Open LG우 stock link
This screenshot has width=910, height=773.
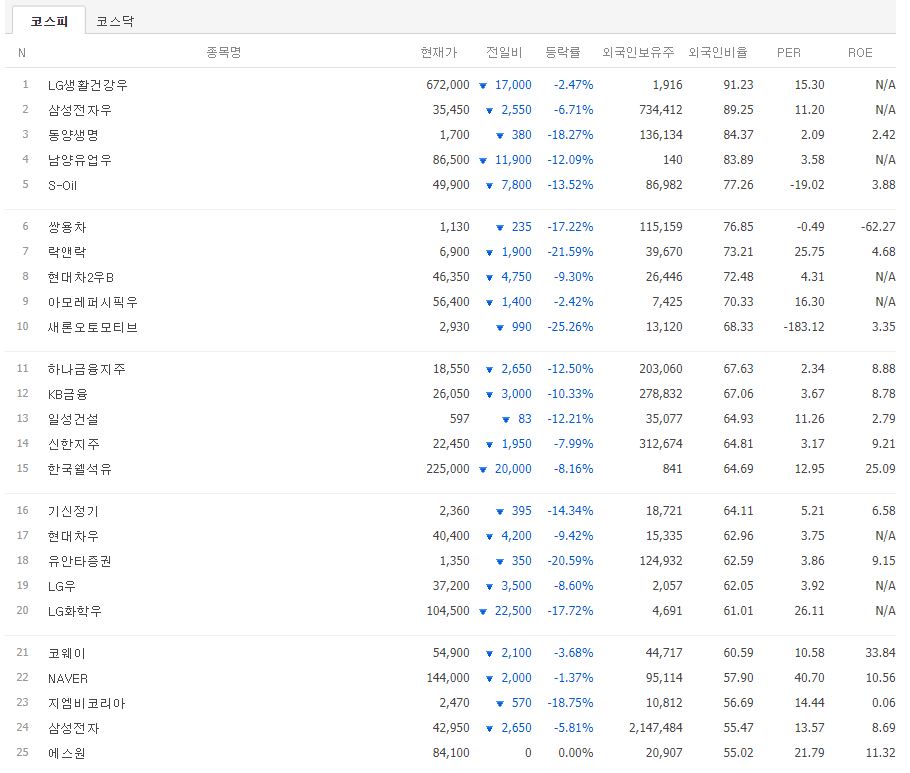point(62,586)
